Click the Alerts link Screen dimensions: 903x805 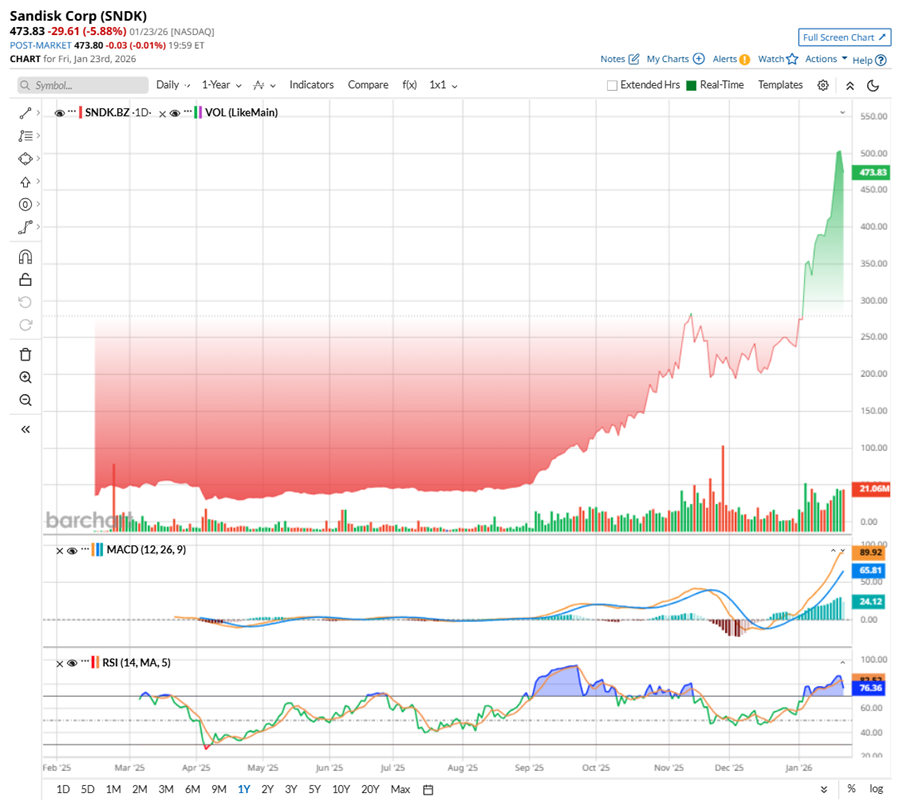tap(724, 59)
